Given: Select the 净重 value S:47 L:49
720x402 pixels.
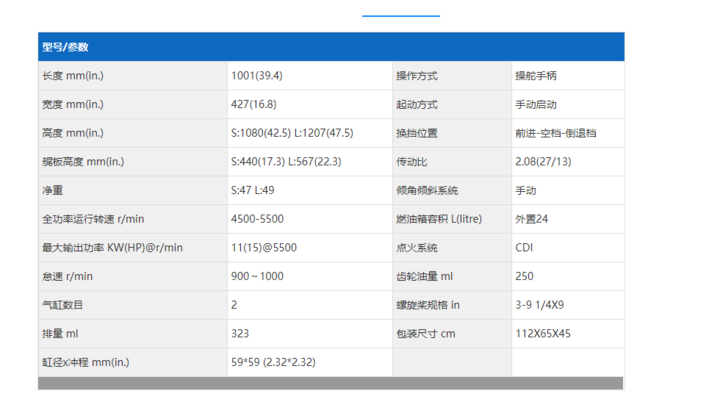Looking at the screenshot, I should click(254, 190).
